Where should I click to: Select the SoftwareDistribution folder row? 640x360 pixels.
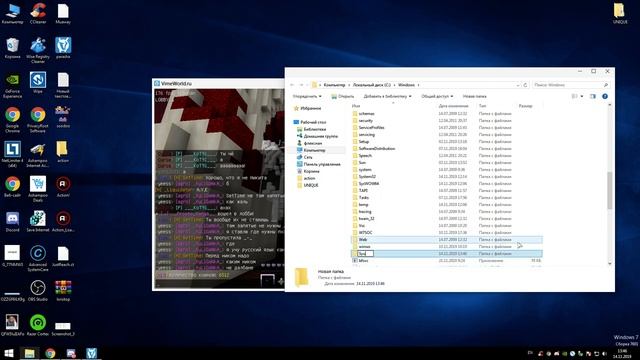(x=447, y=149)
